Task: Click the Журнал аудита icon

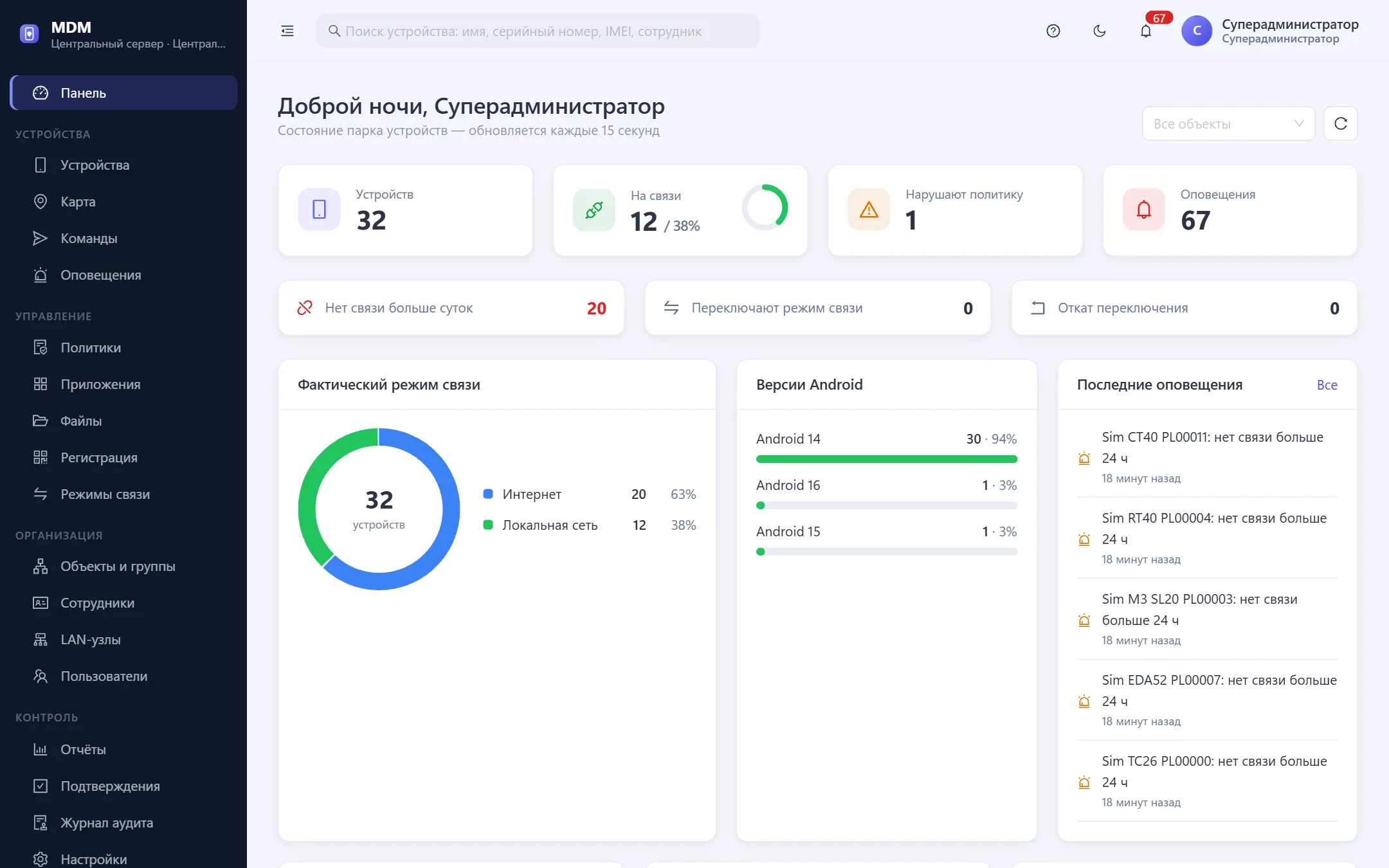Action: [x=41, y=823]
